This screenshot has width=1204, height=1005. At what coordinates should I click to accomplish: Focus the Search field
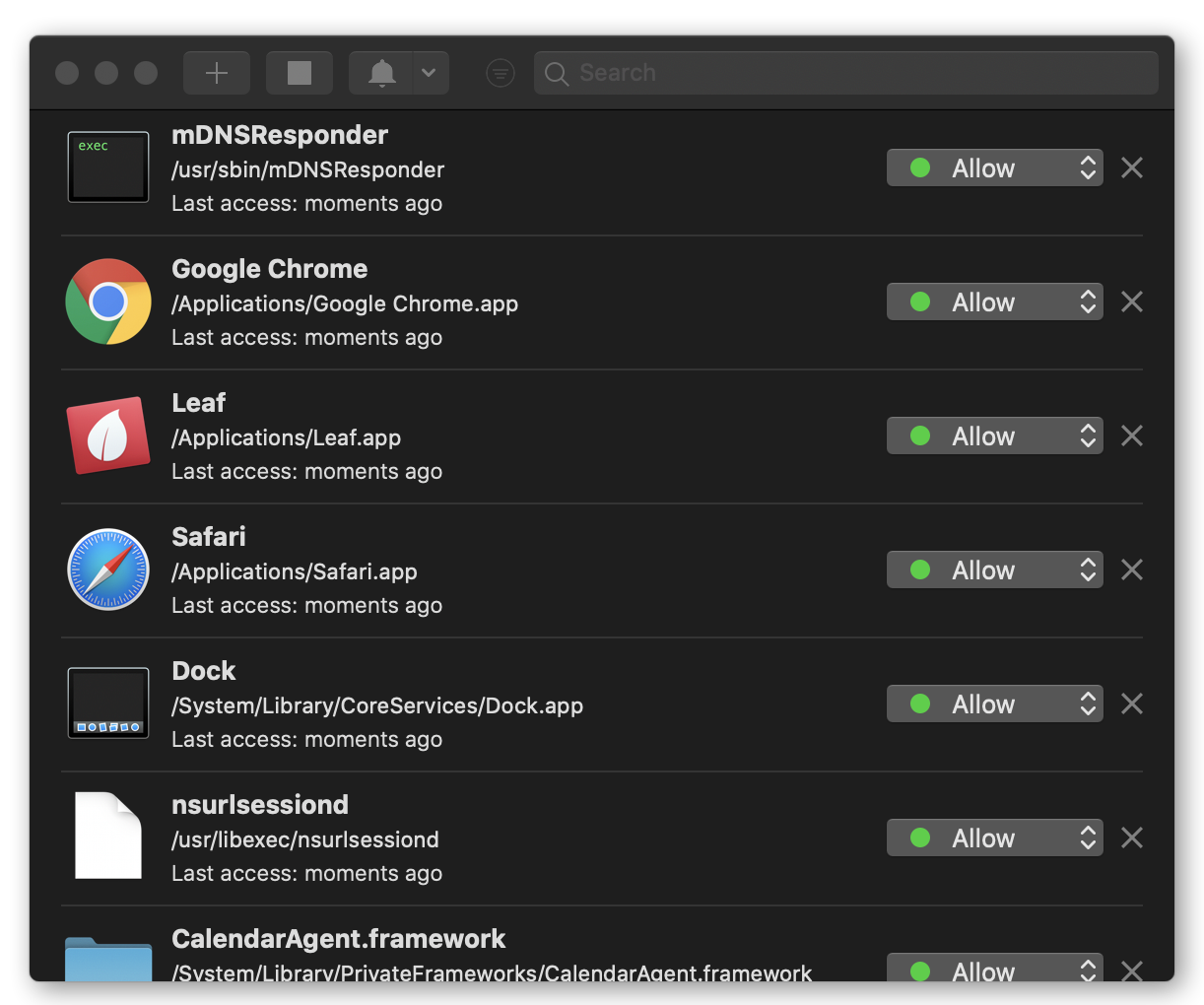click(x=845, y=73)
